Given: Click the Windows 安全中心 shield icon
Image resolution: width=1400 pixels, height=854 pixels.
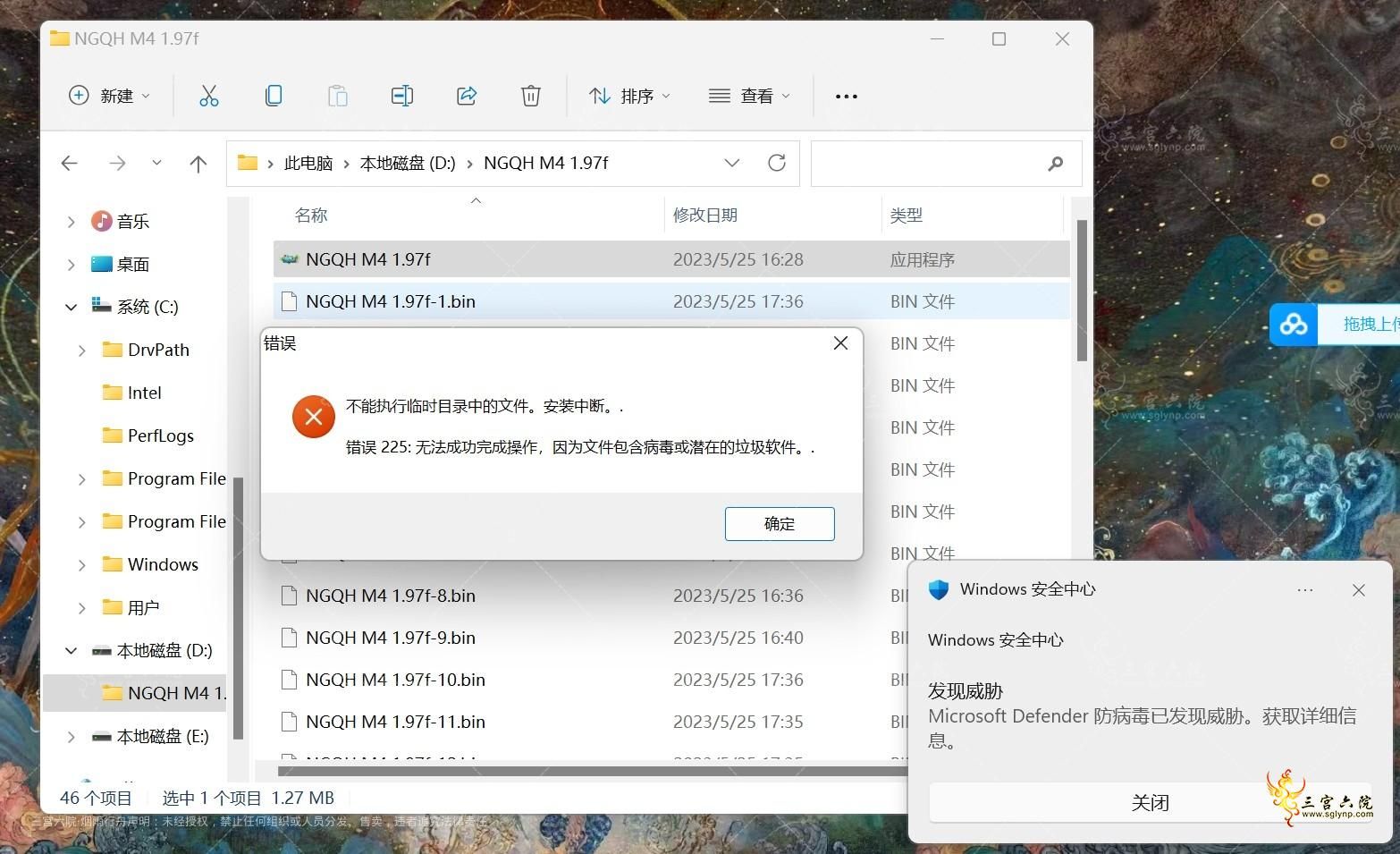Looking at the screenshot, I should 938,589.
